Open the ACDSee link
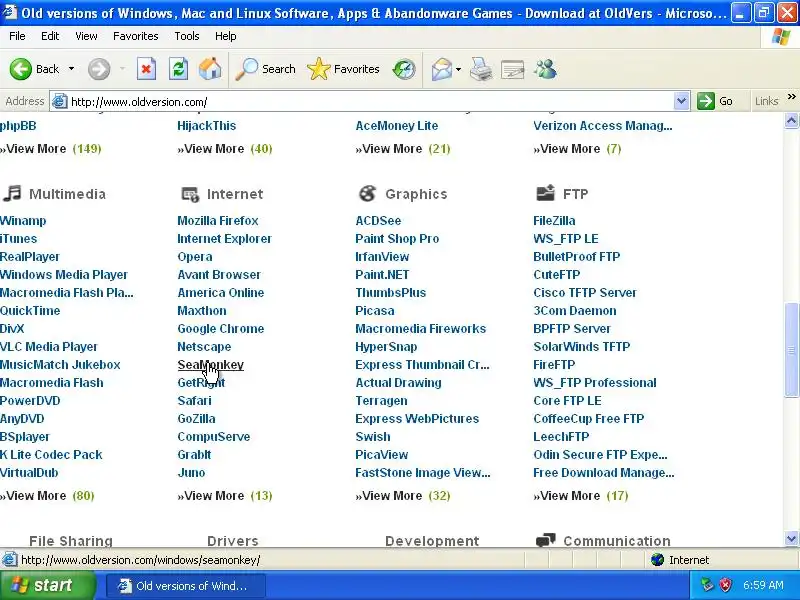Screen dimensions: 800x600 378,221
